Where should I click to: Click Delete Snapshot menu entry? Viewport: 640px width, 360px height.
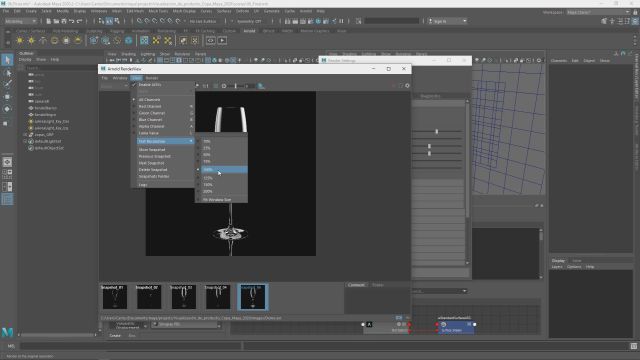tap(153, 170)
